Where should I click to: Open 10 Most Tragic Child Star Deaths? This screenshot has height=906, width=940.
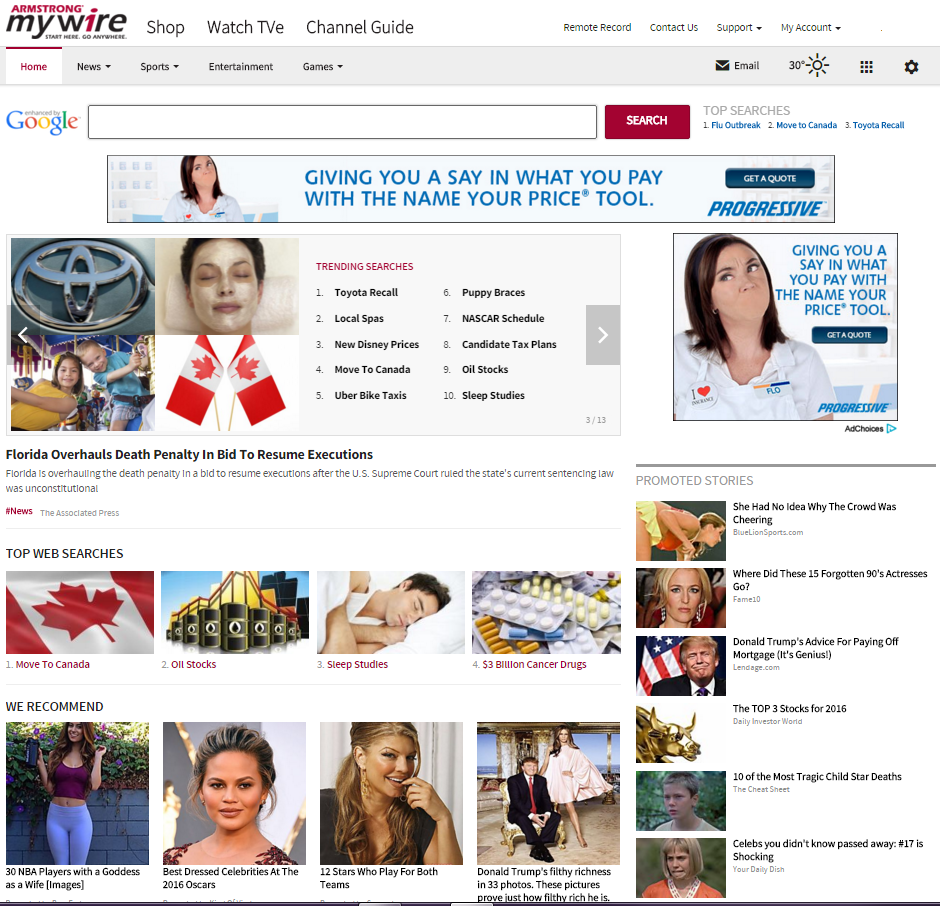(817, 776)
